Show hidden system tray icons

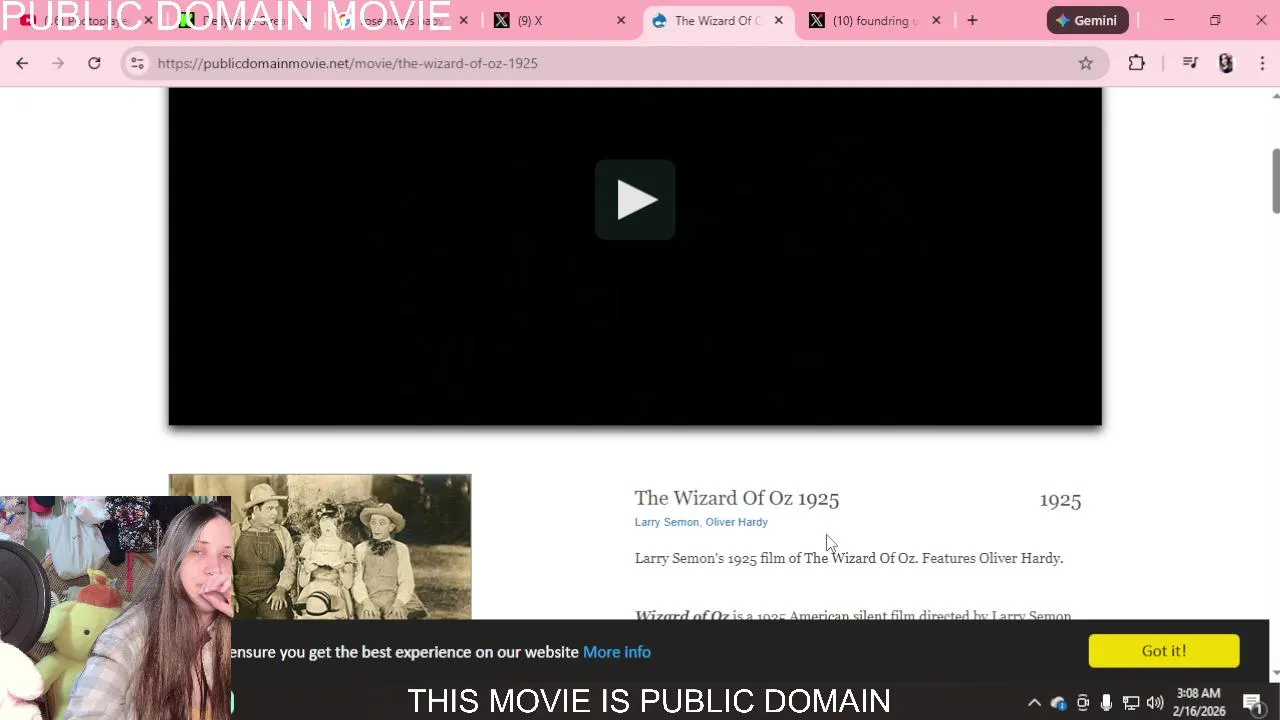point(1034,703)
